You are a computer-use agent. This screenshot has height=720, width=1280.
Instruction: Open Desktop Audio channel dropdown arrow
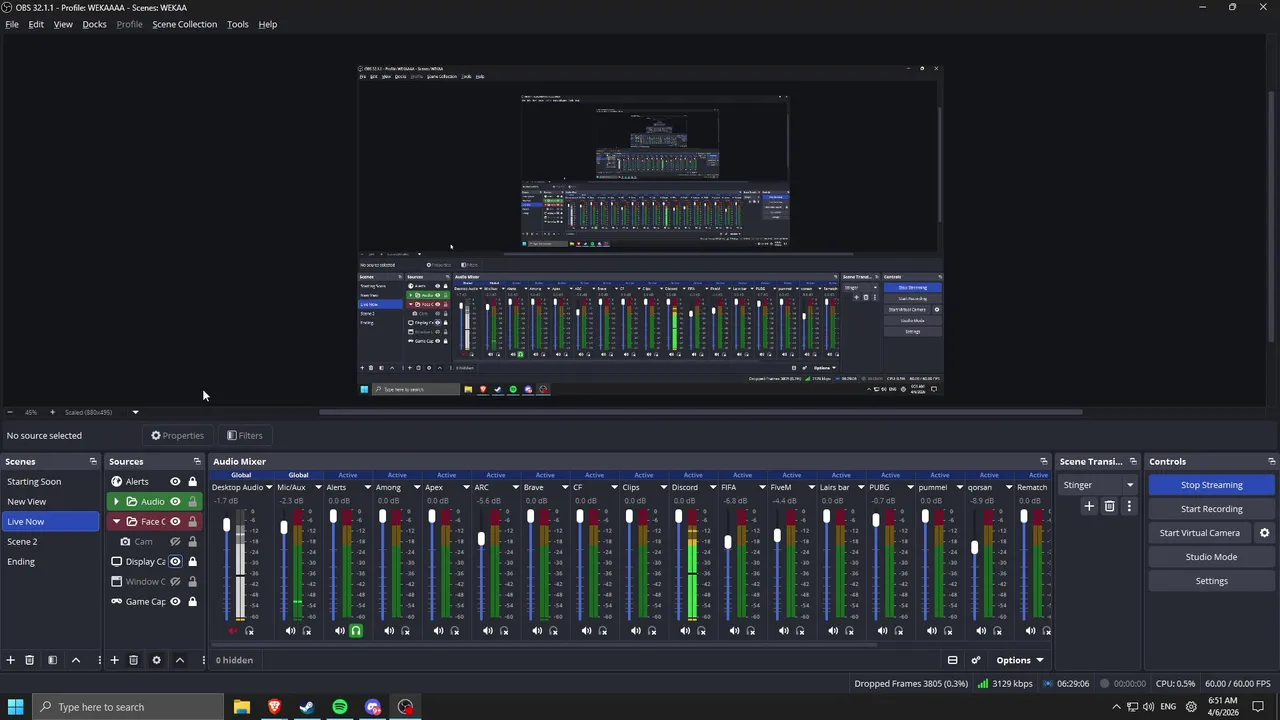[269, 488]
